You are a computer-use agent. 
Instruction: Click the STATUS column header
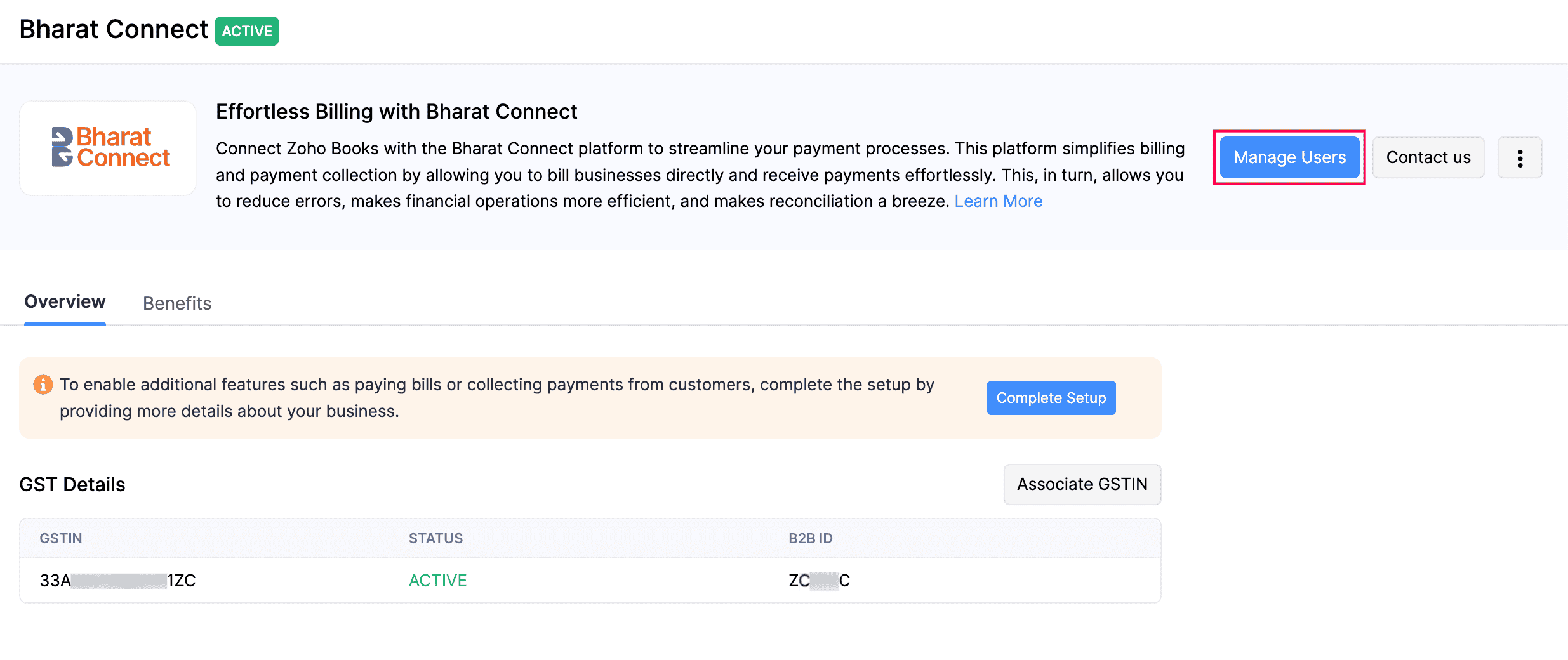(435, 538)
